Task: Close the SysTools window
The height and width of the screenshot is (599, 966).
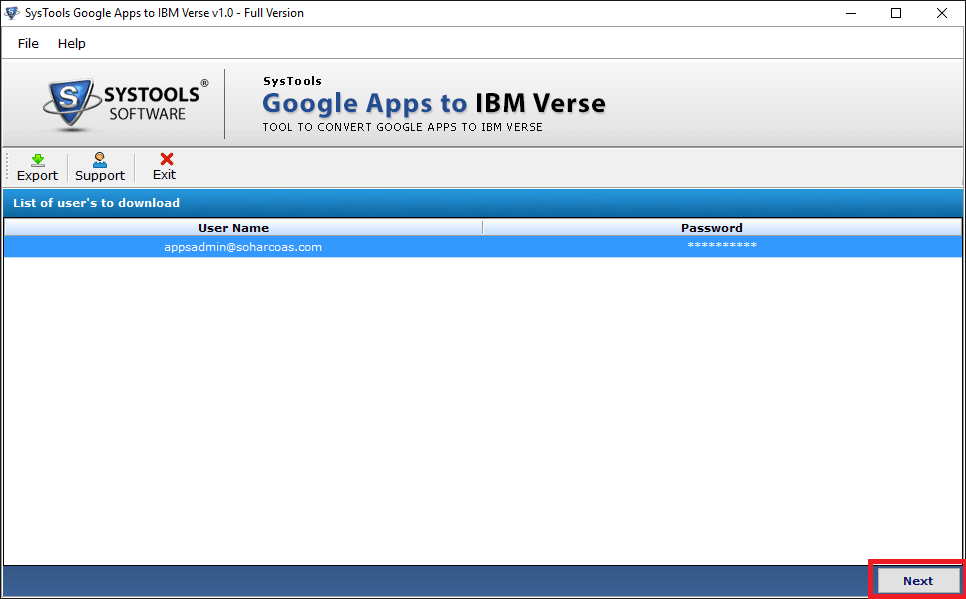Action: coord(941,13)
